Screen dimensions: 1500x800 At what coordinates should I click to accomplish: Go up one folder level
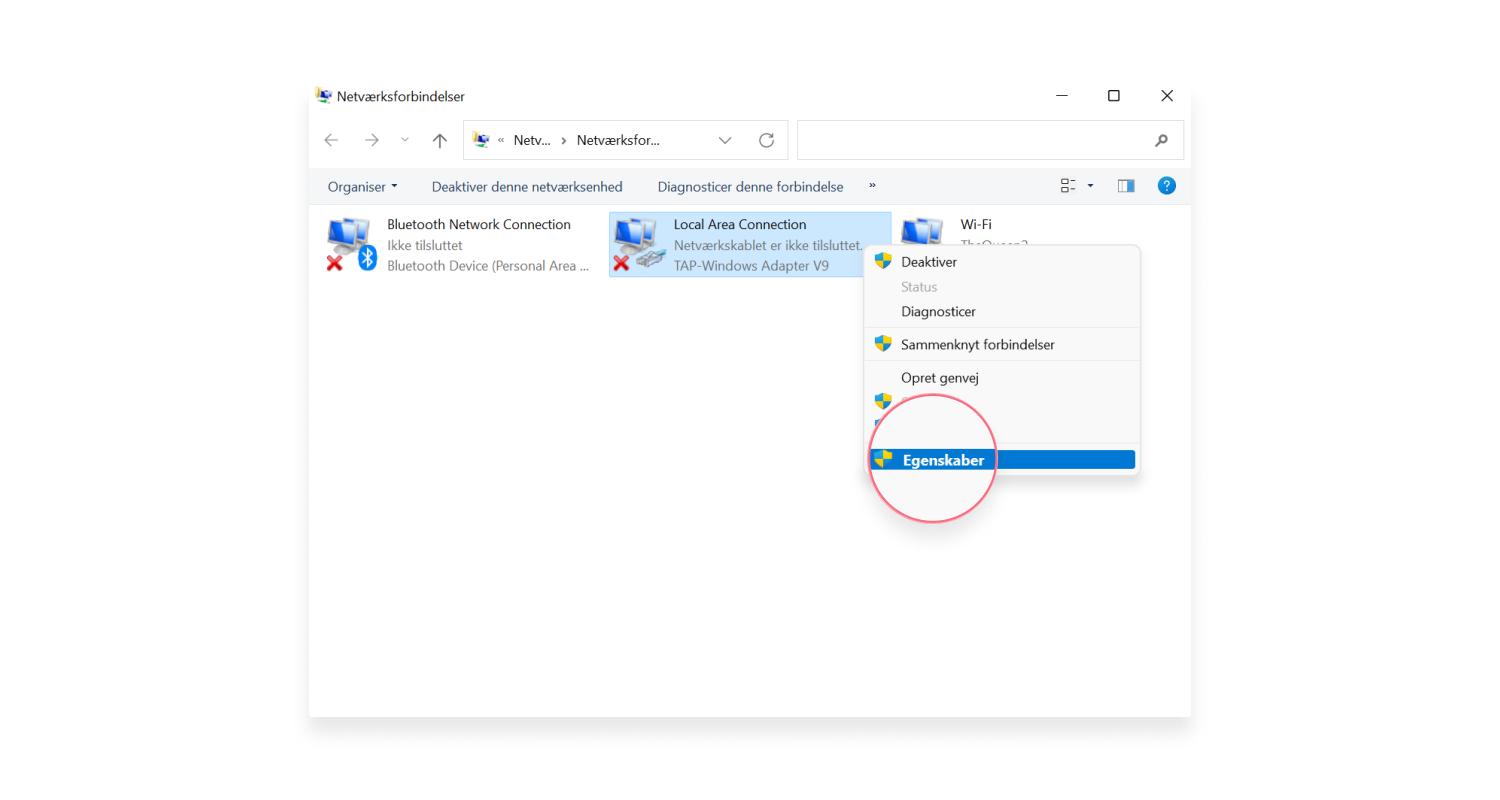(x=439, y=140)
